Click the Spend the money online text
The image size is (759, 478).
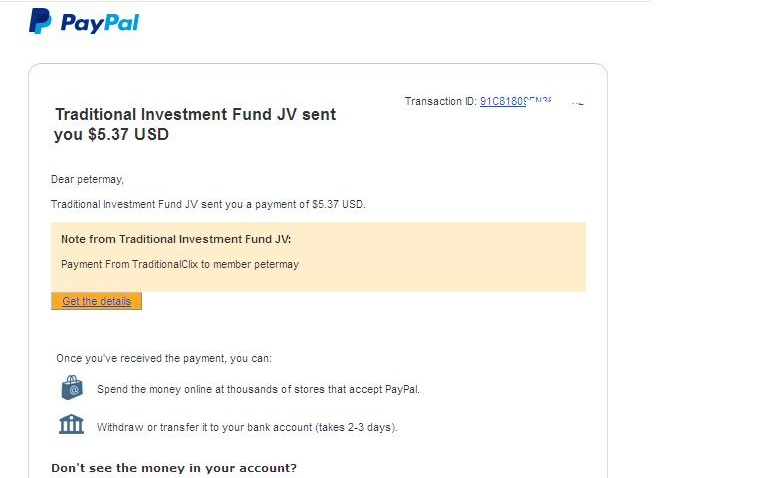click(x=258, y=389)
